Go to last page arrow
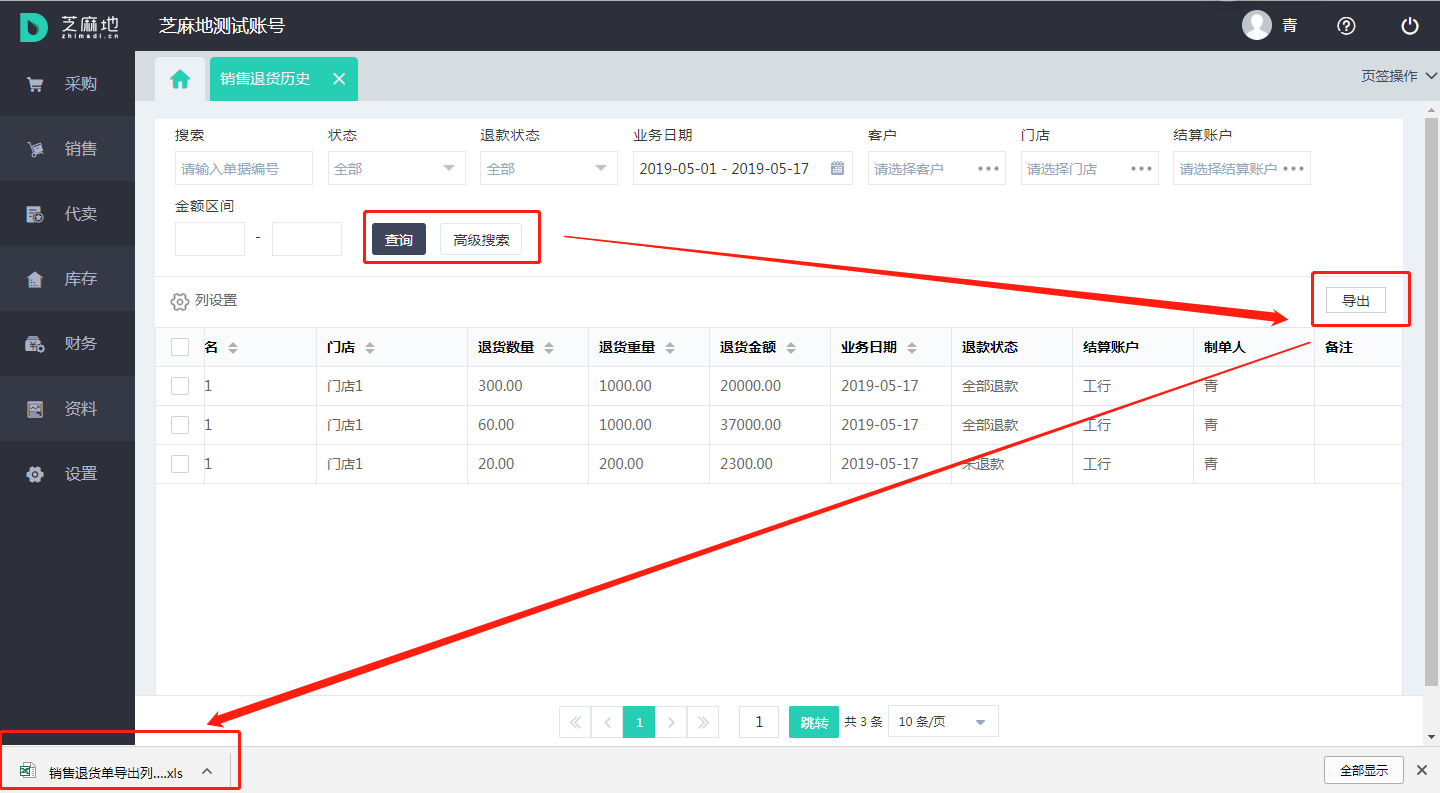1440x793 pixels. (703, 722)
